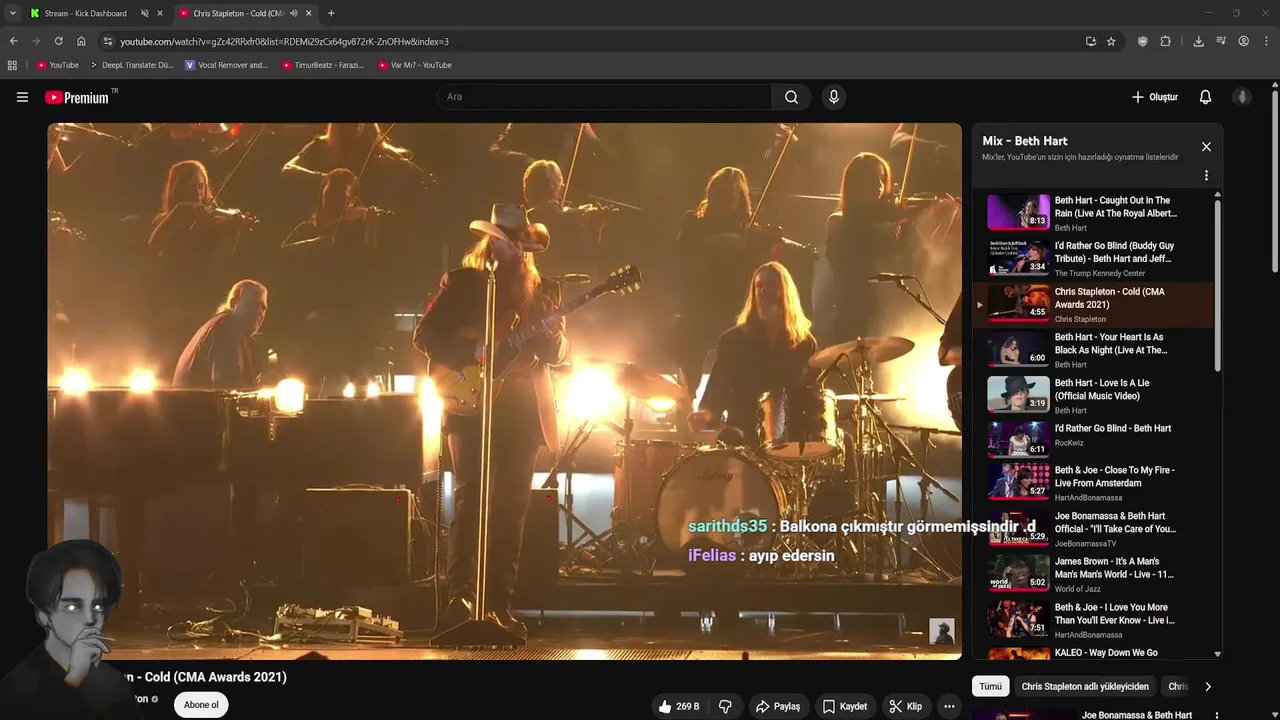Switch to Stream - Kick Dashboard tab

click(x=86, y=13)
